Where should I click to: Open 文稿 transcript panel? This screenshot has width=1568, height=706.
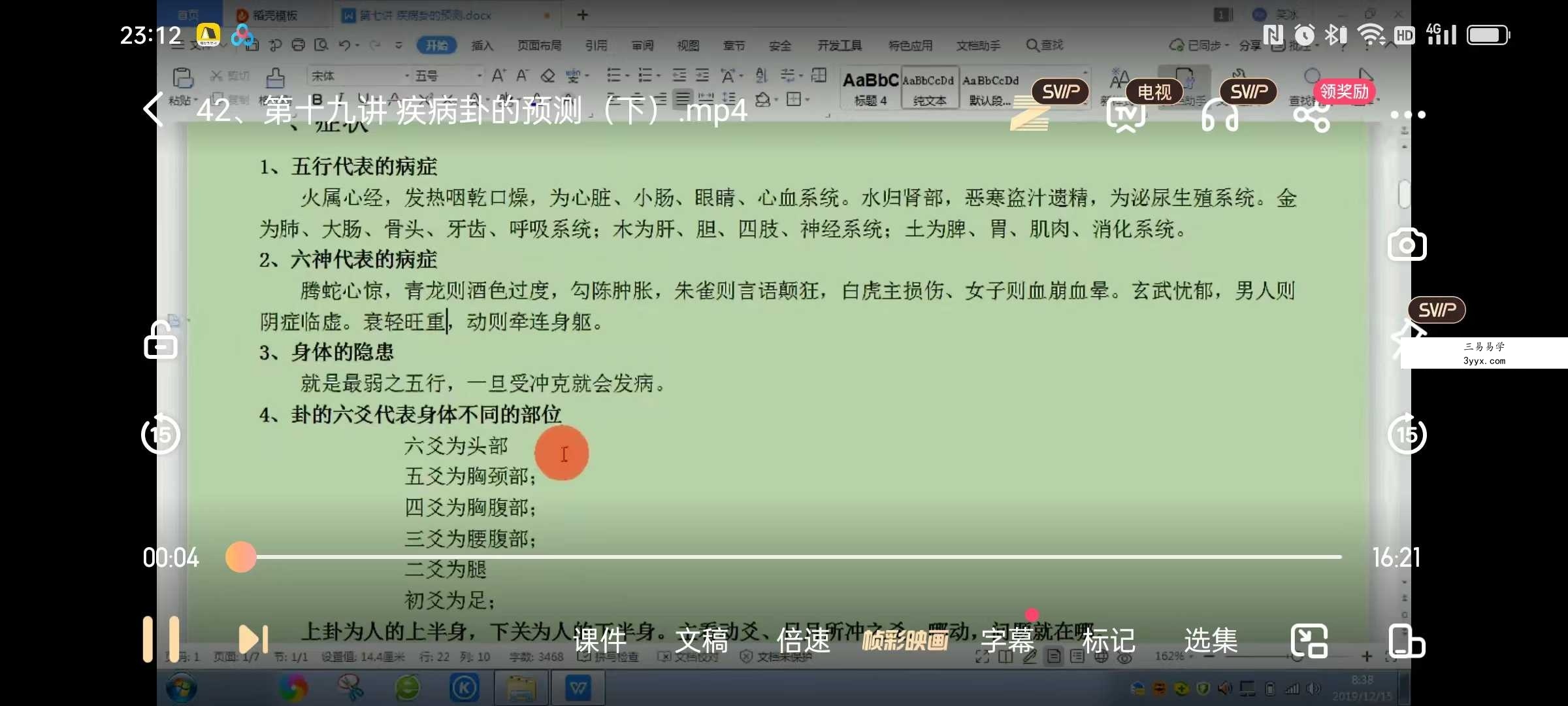[x=701, y=641]
